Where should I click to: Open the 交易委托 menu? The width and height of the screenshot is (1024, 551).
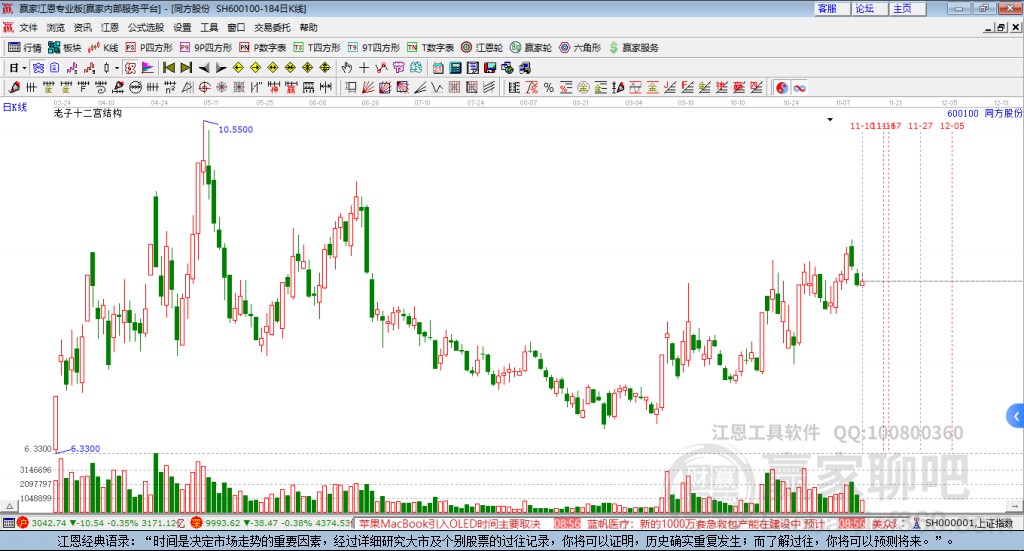point(272,27)
